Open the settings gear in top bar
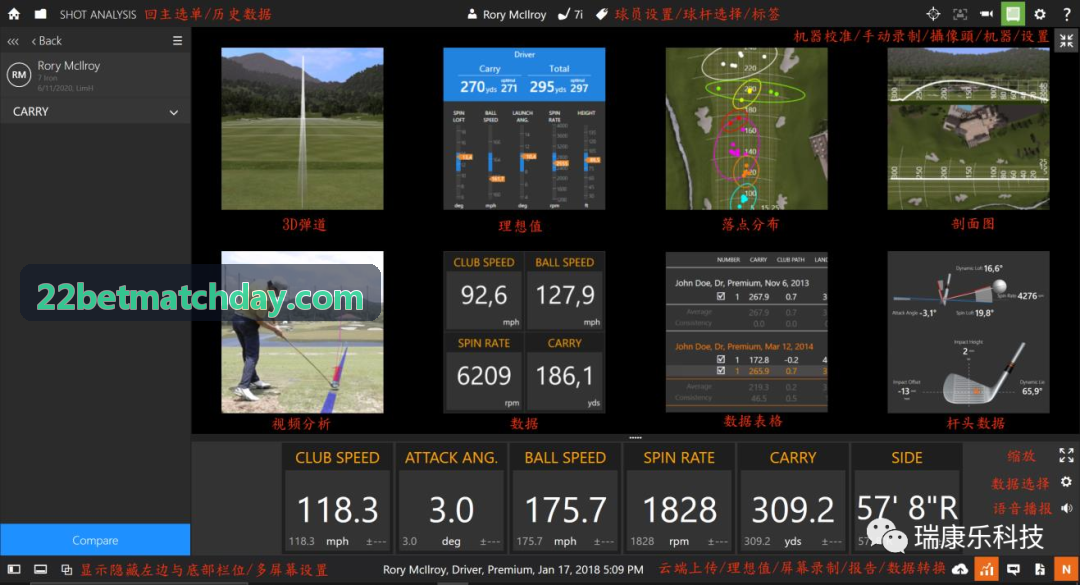The image size is (1080, 585). (1040, 14)
